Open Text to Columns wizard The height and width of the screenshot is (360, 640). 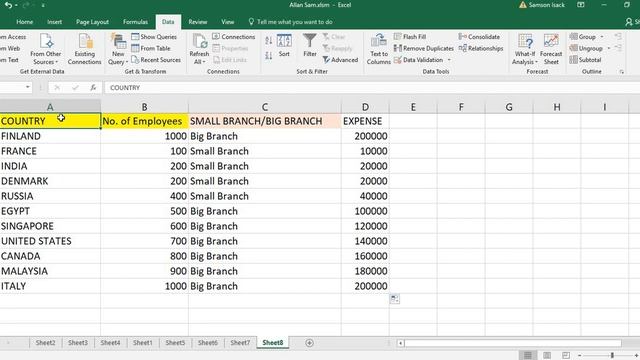(x=378, y=49)
